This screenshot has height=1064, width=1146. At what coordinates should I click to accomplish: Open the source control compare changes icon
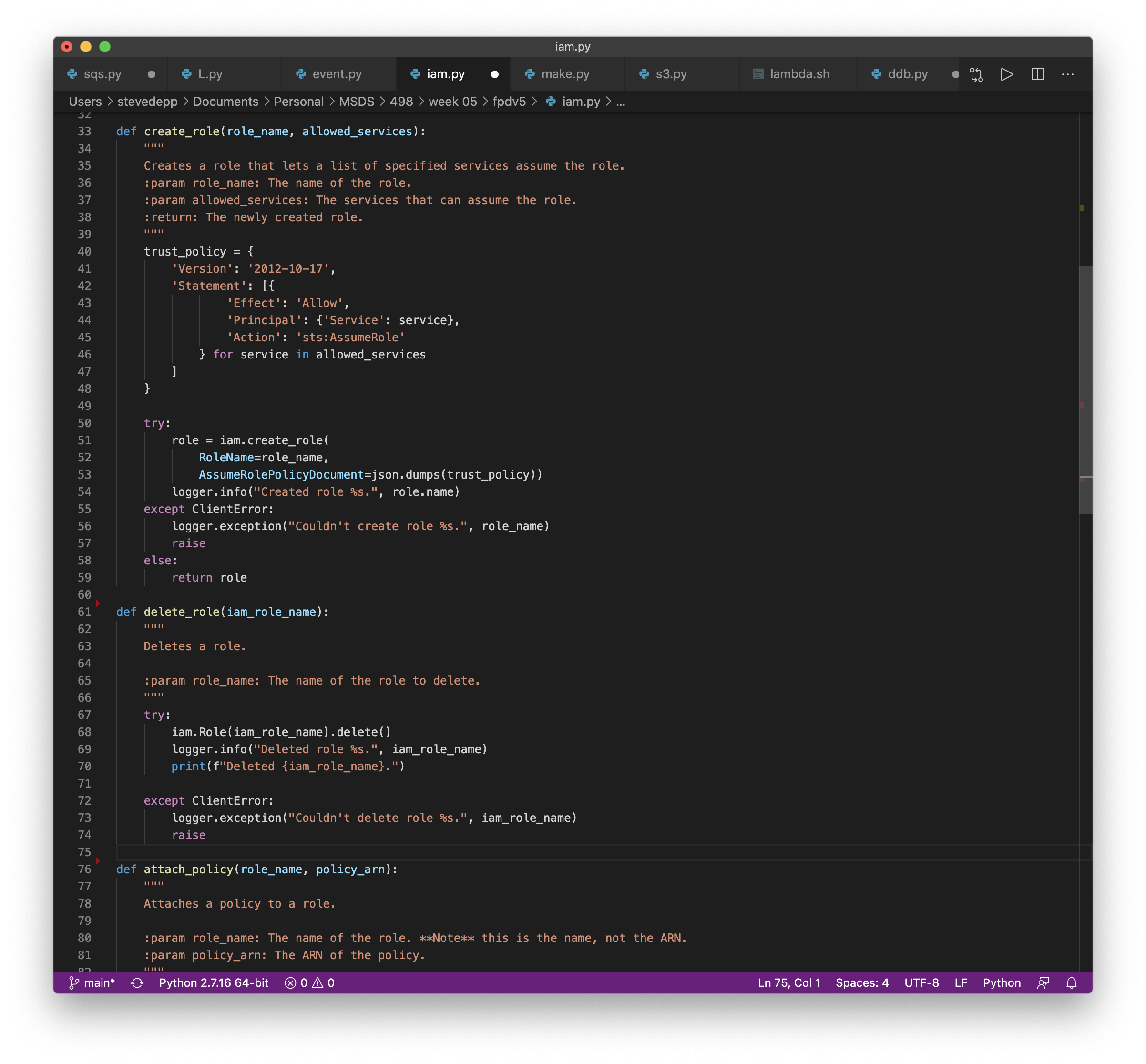tap(976, 74)
